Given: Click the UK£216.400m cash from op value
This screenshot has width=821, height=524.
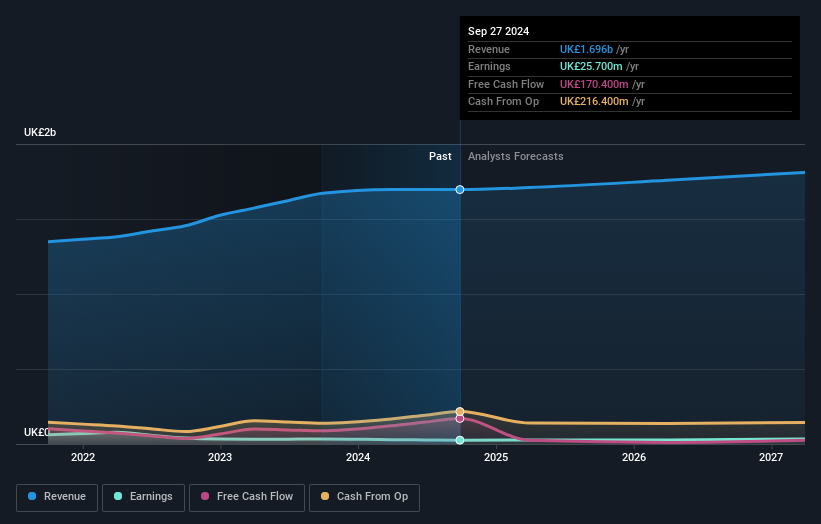Looking at the screenshot, I should [594, 102].
